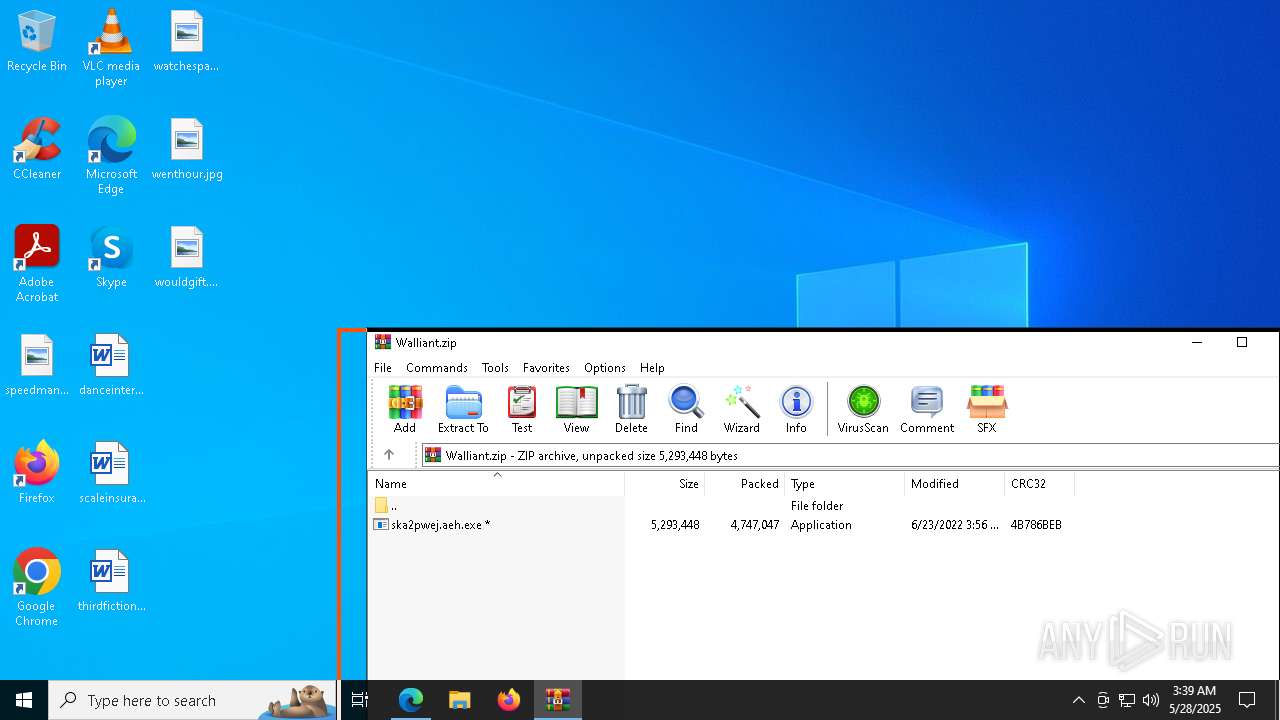Select danceinter... Word document
Screen dimensions: 1280x720
click(111, 365)
